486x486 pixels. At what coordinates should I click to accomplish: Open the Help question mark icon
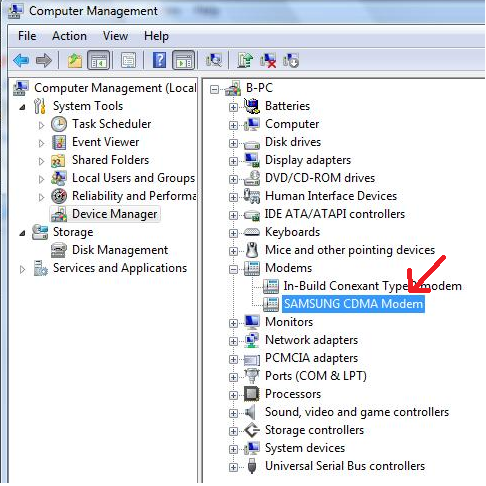point(159,61)
